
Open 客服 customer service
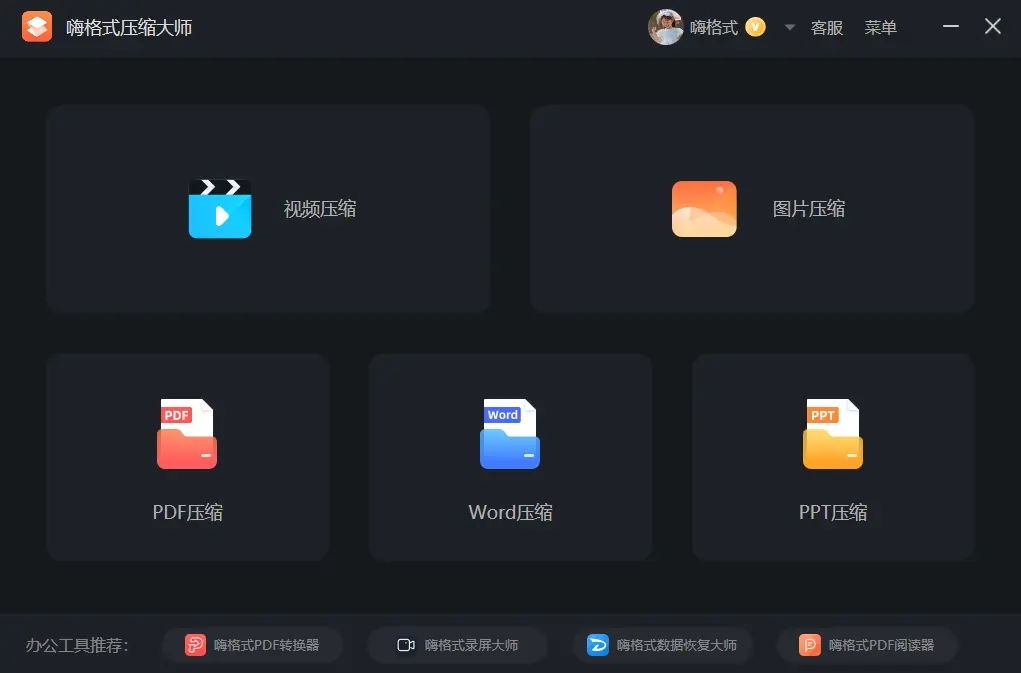(827, 27)
